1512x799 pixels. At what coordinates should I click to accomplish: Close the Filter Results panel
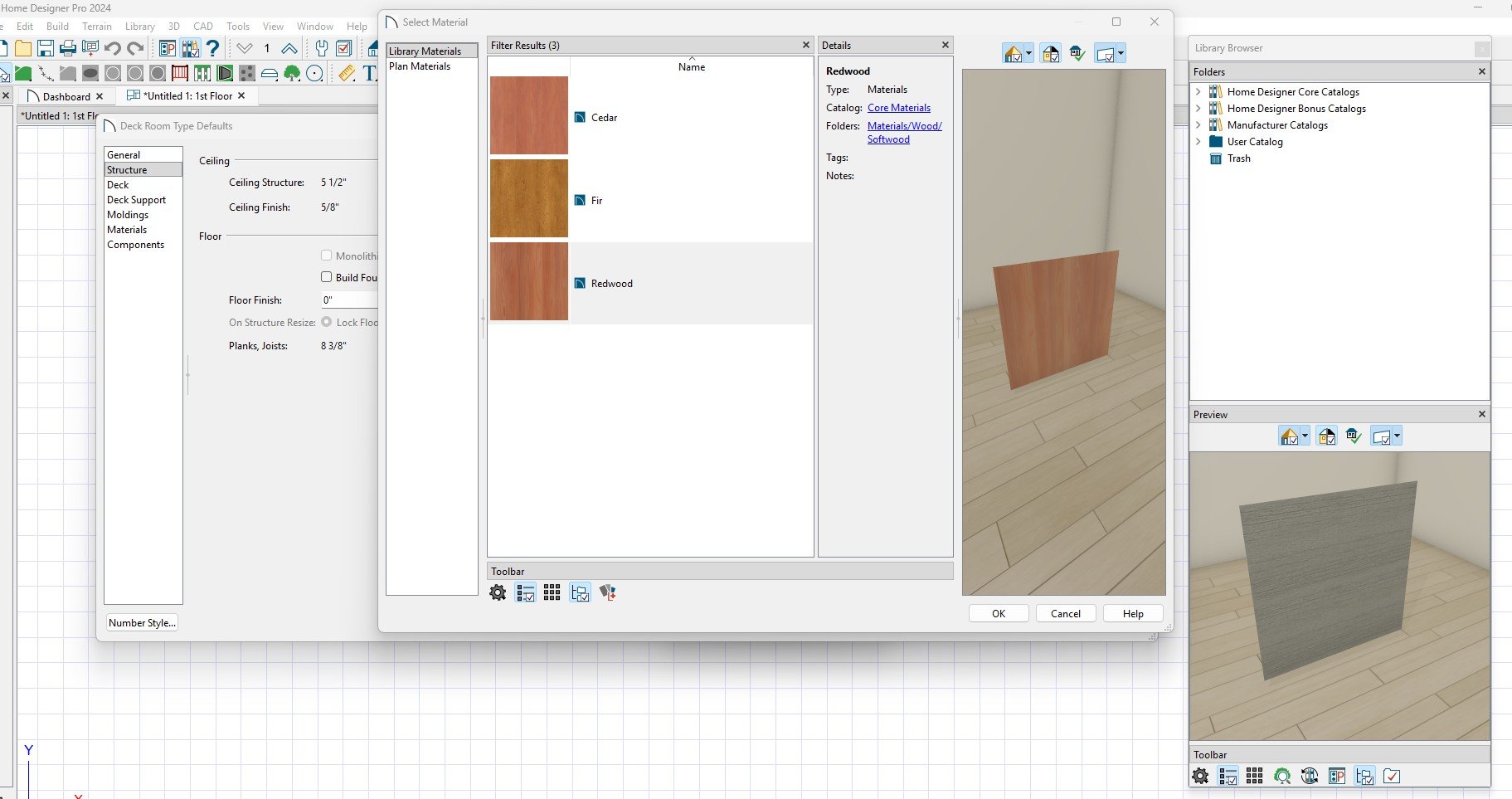click(805, 45)
